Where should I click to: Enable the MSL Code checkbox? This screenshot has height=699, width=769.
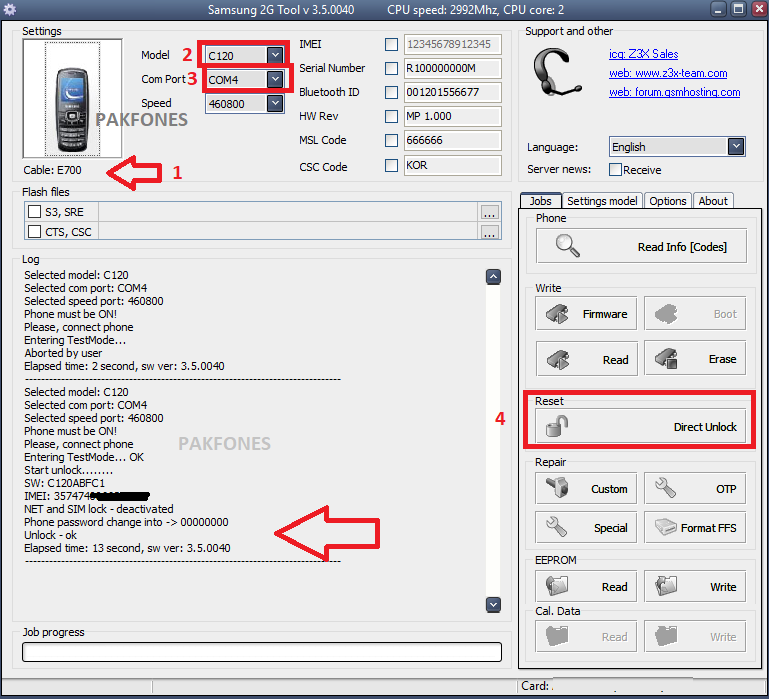coord(391,140)
